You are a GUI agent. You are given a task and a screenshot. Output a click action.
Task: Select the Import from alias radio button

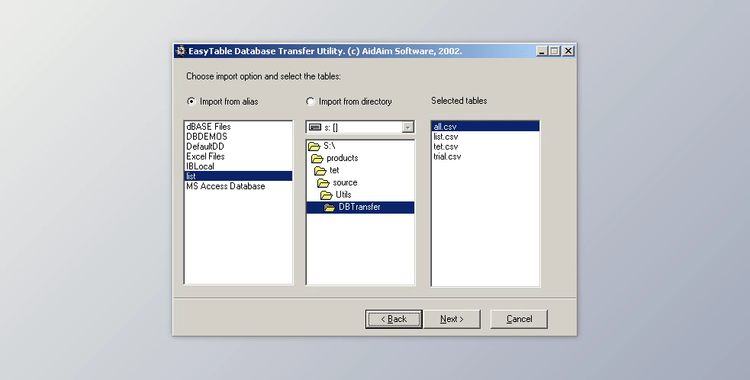pyautogui.click(x=191, y=101)
